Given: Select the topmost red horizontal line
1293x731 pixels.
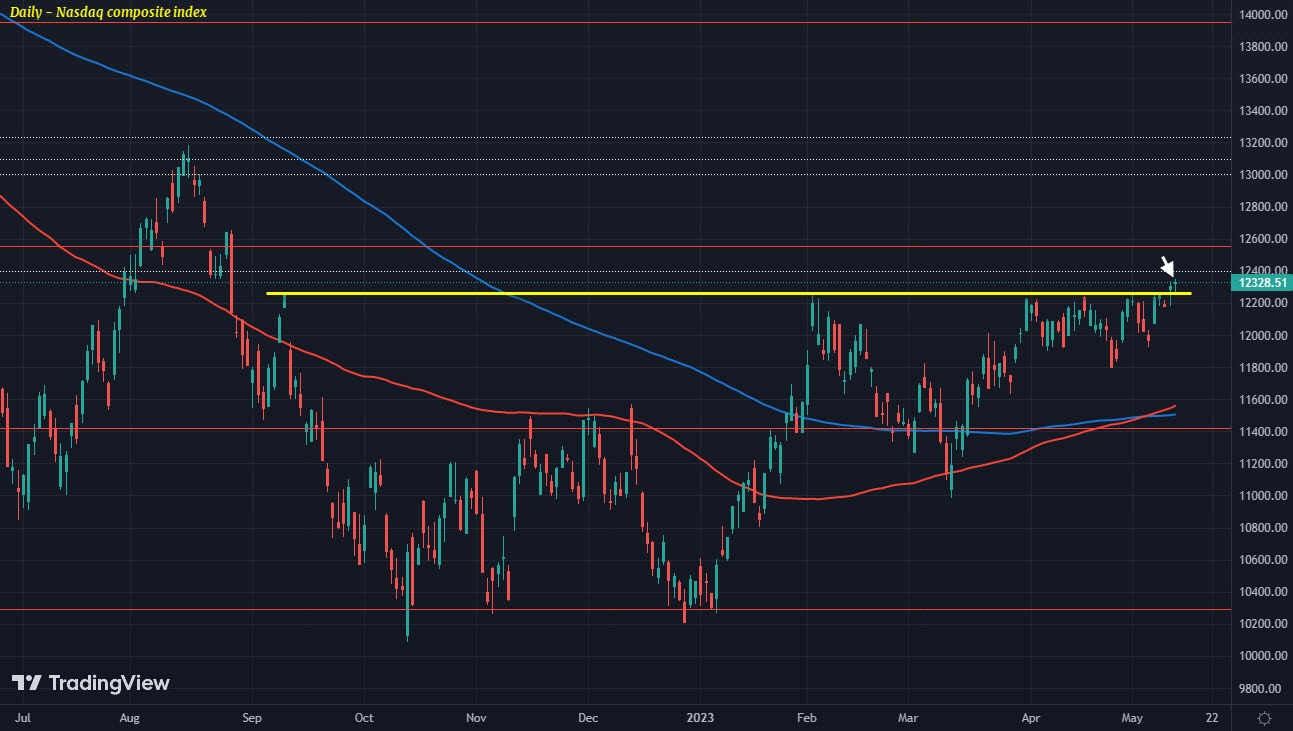Looking at the screenshot, I should pos(600,22).
